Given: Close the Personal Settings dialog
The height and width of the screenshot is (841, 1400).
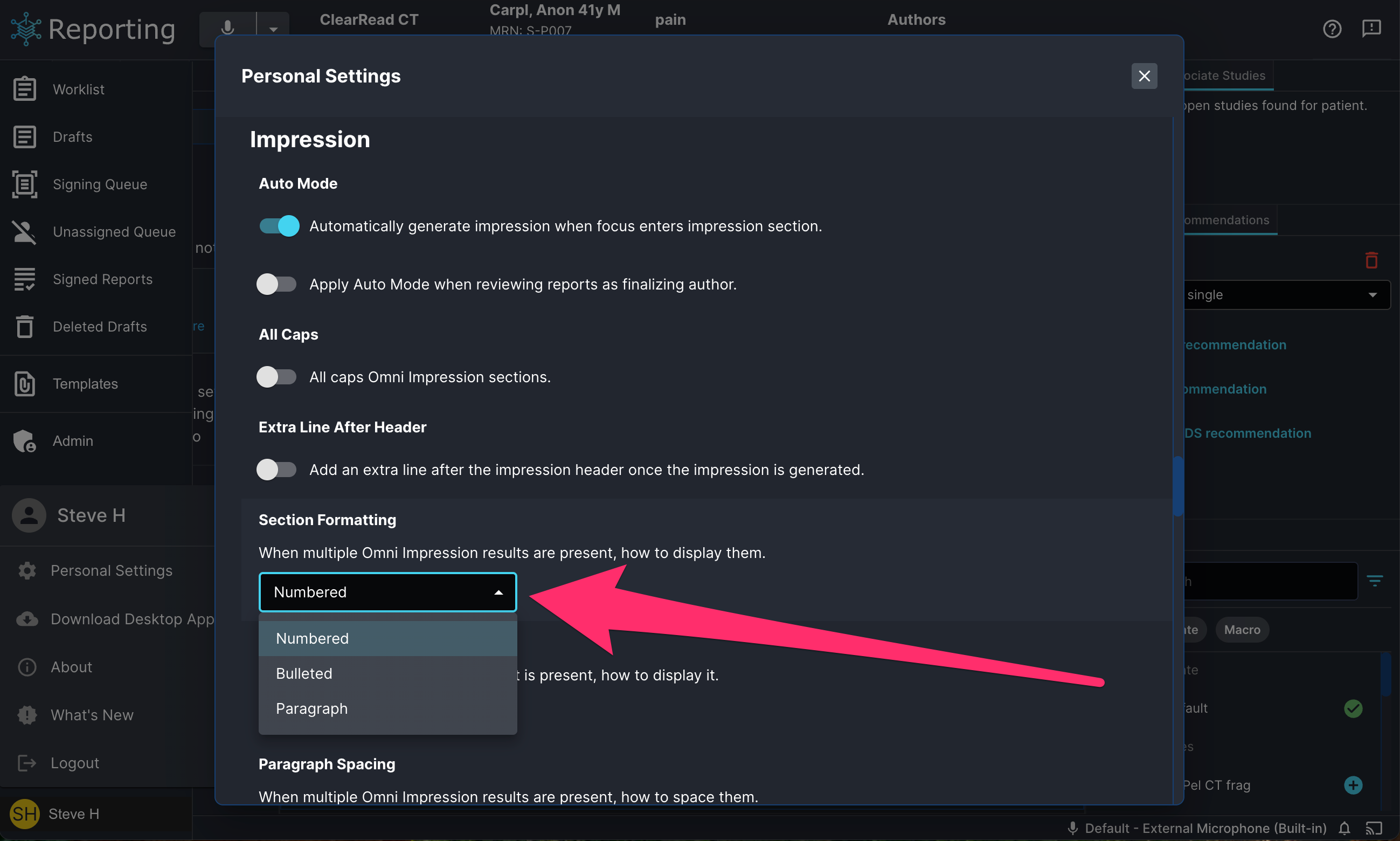Looking at the screenshot, I should [x=1144, y=76].
